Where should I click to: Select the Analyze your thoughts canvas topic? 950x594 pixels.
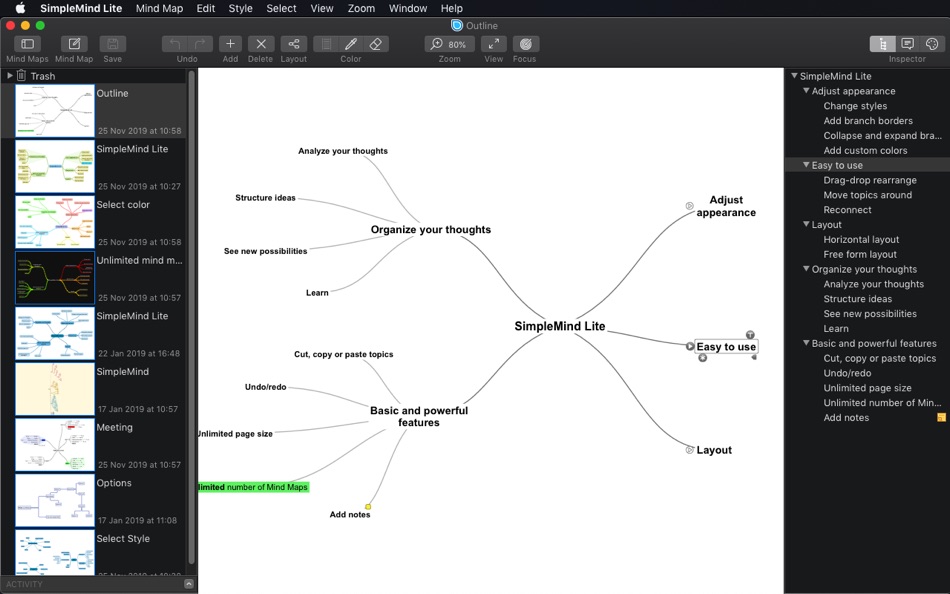[343, 151]
